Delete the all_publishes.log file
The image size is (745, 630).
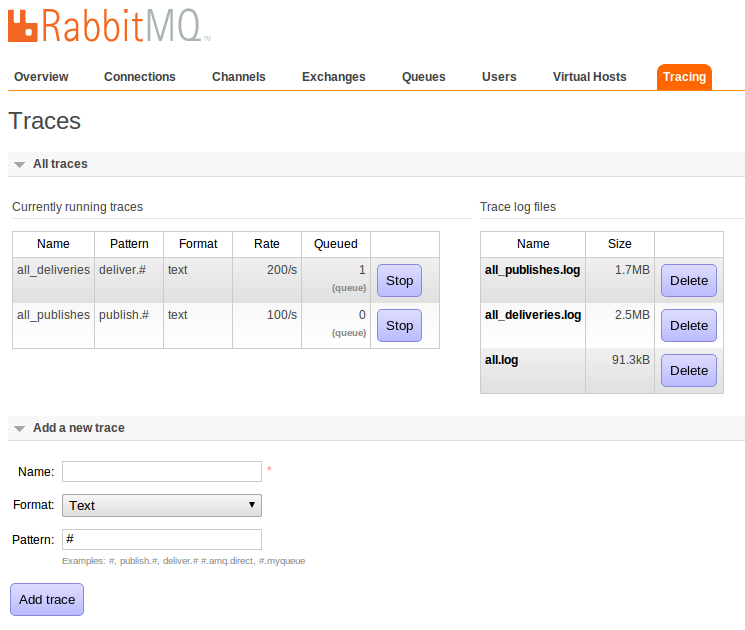click(688, 280)
